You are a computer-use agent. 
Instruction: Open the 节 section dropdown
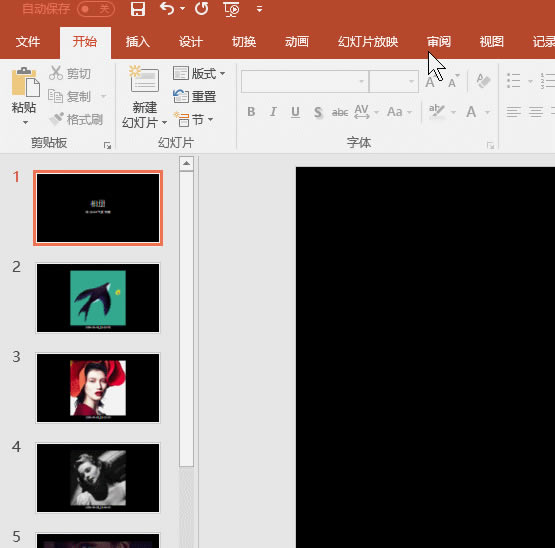point(193,120)
